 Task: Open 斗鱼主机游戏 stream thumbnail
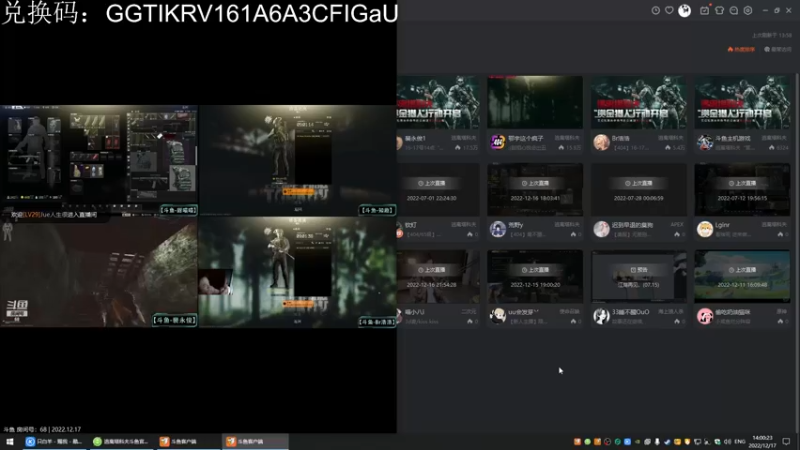tap(742, 102)
